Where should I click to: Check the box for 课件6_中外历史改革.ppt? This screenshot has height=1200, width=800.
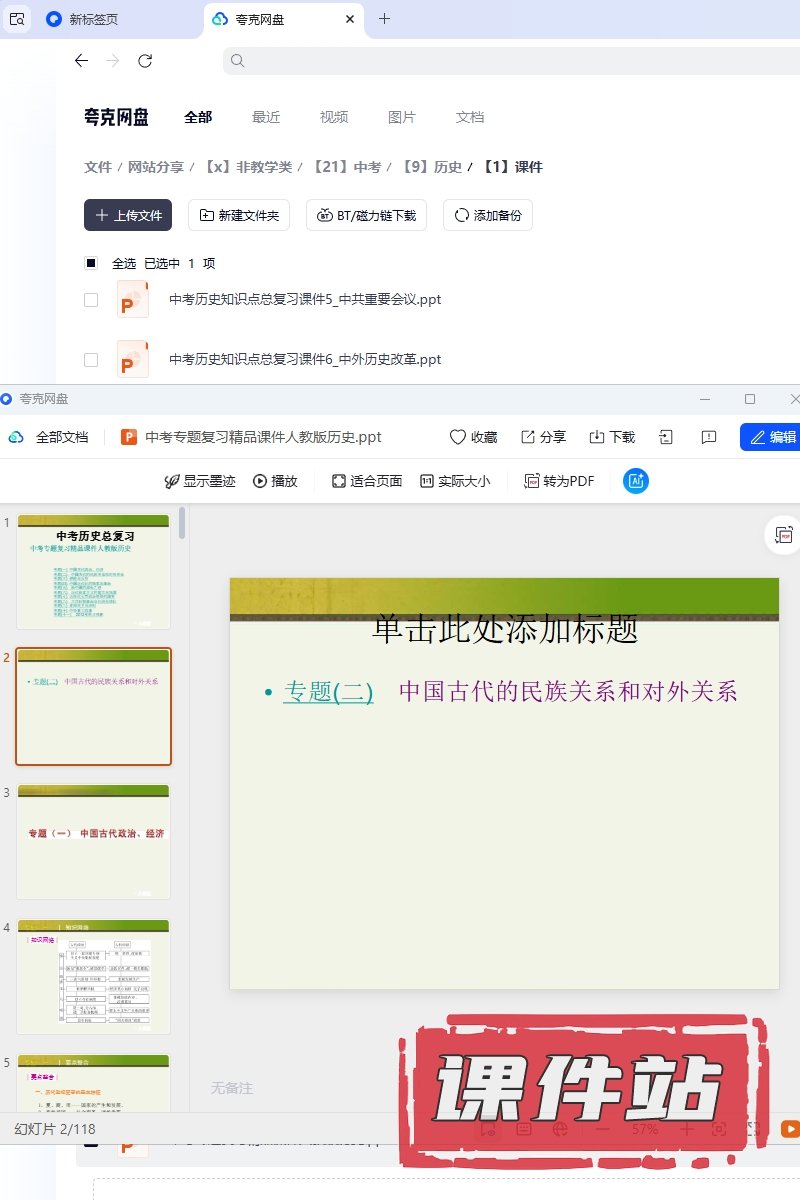click(x=91, y=360)
